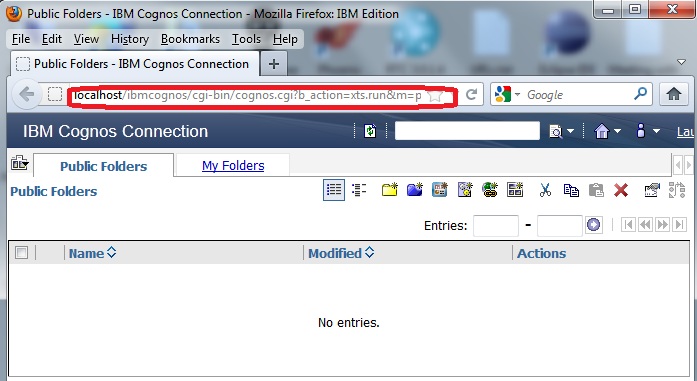This screenshot has height=381, width=697.
Task: Click the Firefox Home button
Action: [673, 94]
